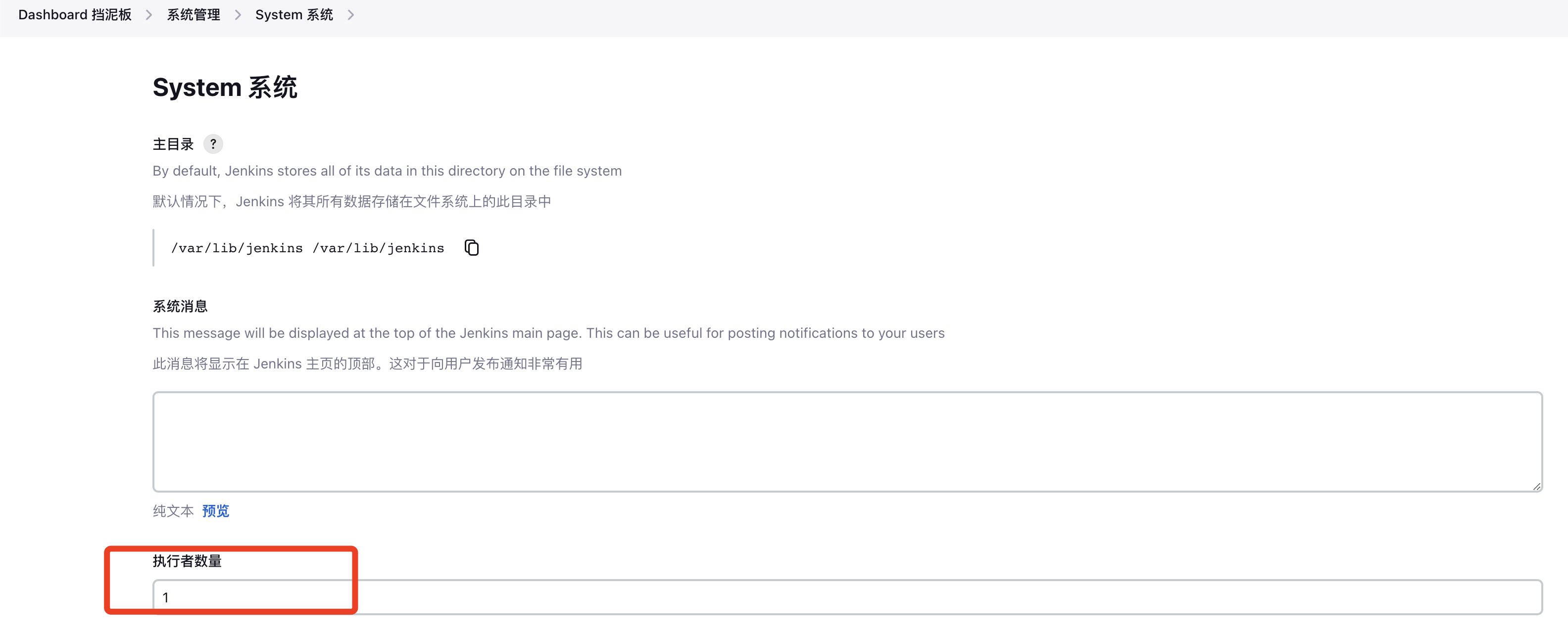The image size is (1568, 637).
Task: Open the Dashboard 挡泥板 breadcrumb
Action: 75,15
